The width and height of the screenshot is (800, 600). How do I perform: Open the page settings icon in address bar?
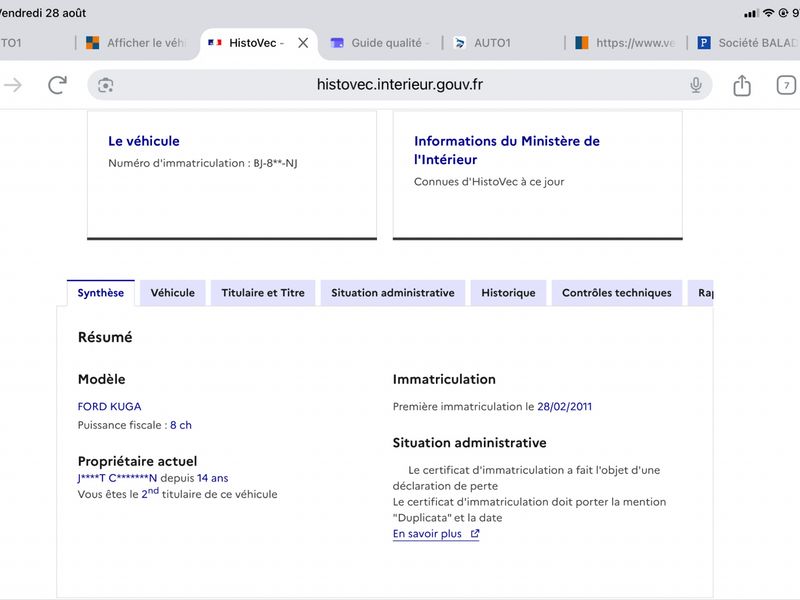[x=106, y=85]
